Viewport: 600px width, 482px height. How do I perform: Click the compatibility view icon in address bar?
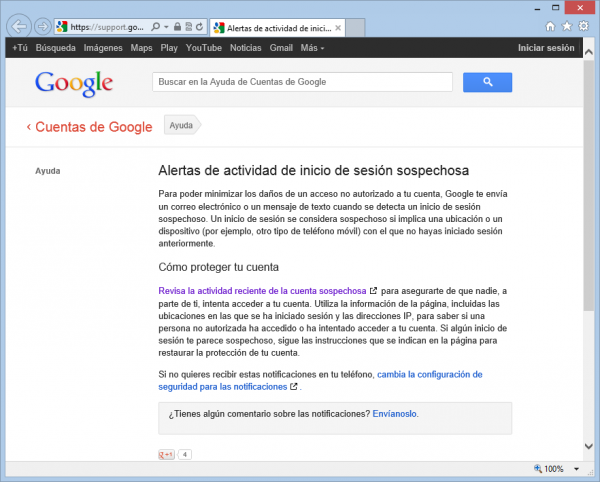point(188,27)
